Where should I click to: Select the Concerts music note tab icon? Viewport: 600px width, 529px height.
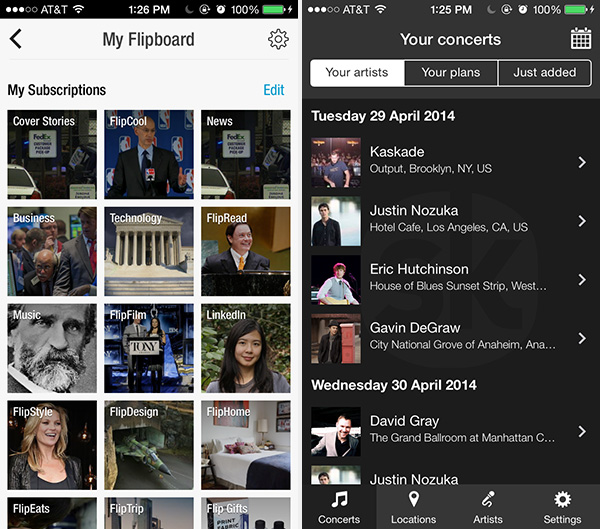point(339,499)
